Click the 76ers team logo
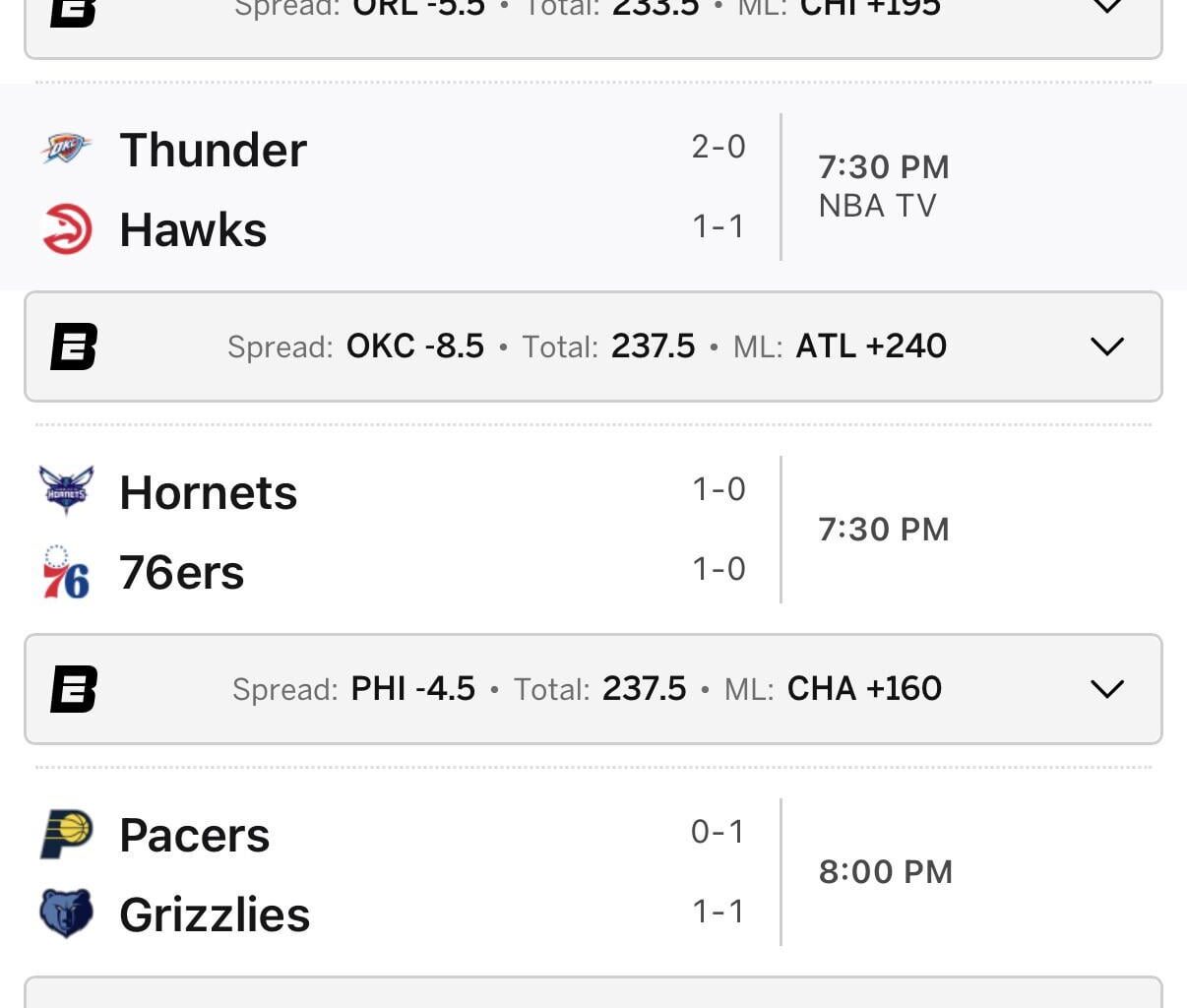Viewport: 1187px width, 1008px height. click(65, 569)
